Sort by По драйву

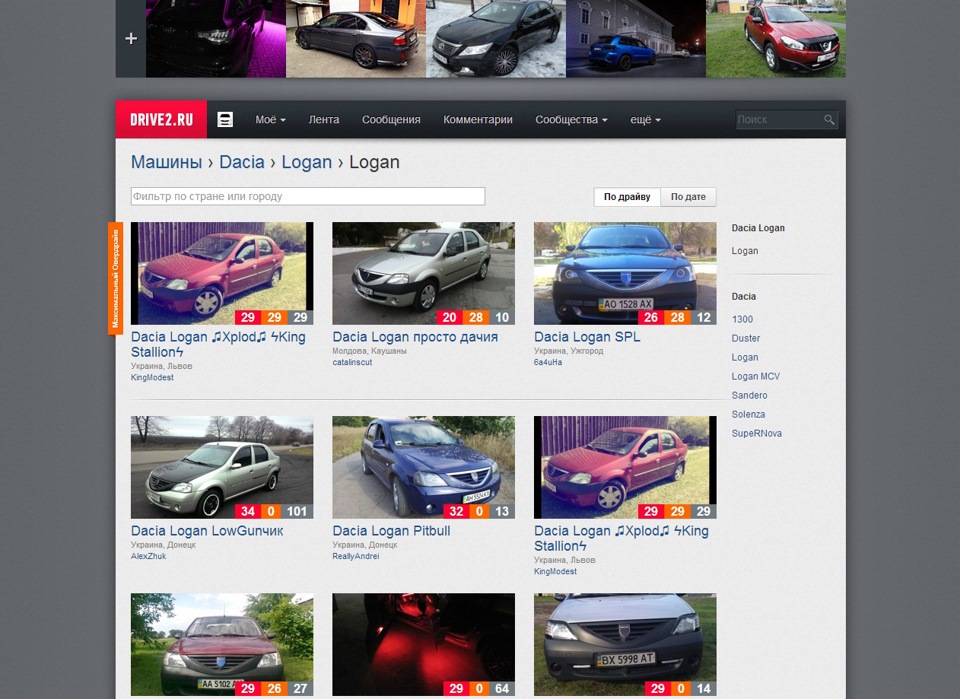(x=627, y=196)
